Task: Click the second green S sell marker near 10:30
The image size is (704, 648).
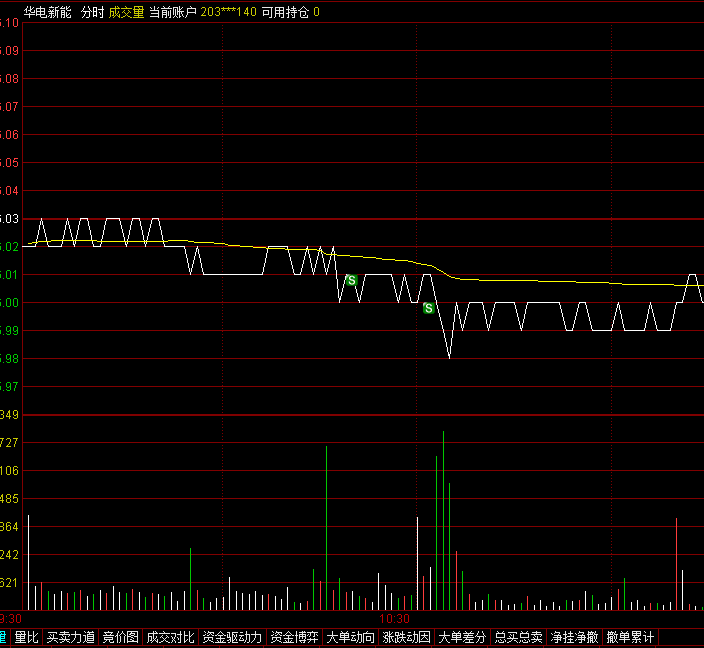Action: tap(429, 308)
